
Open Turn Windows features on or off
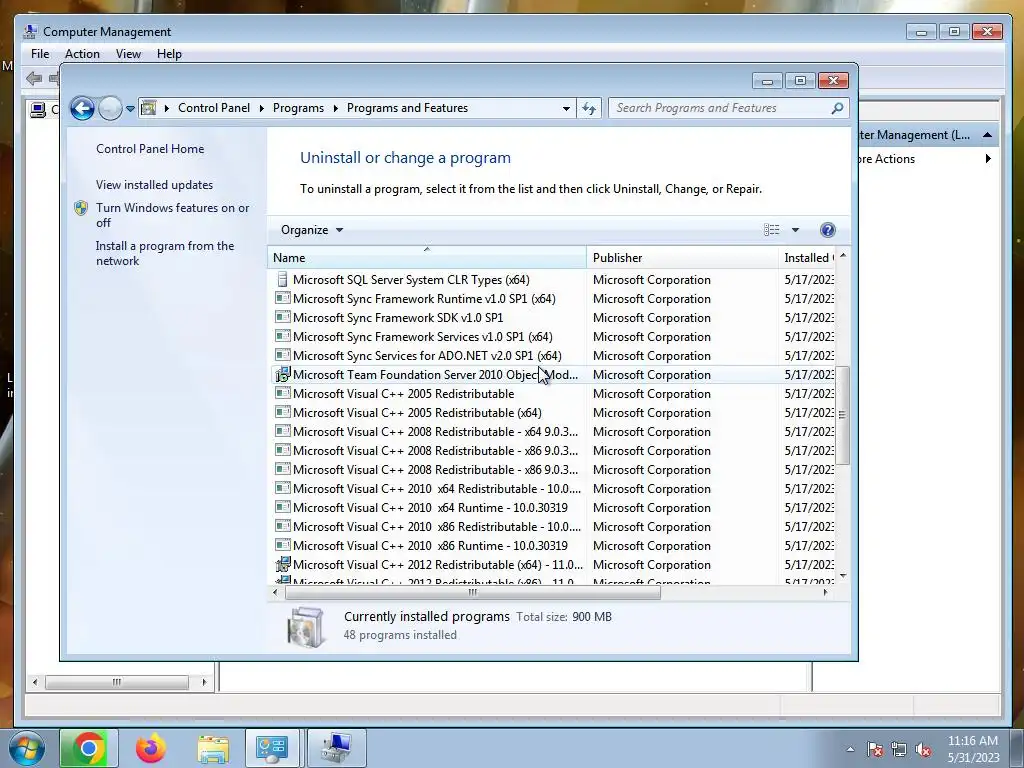[x=172, y=215]
